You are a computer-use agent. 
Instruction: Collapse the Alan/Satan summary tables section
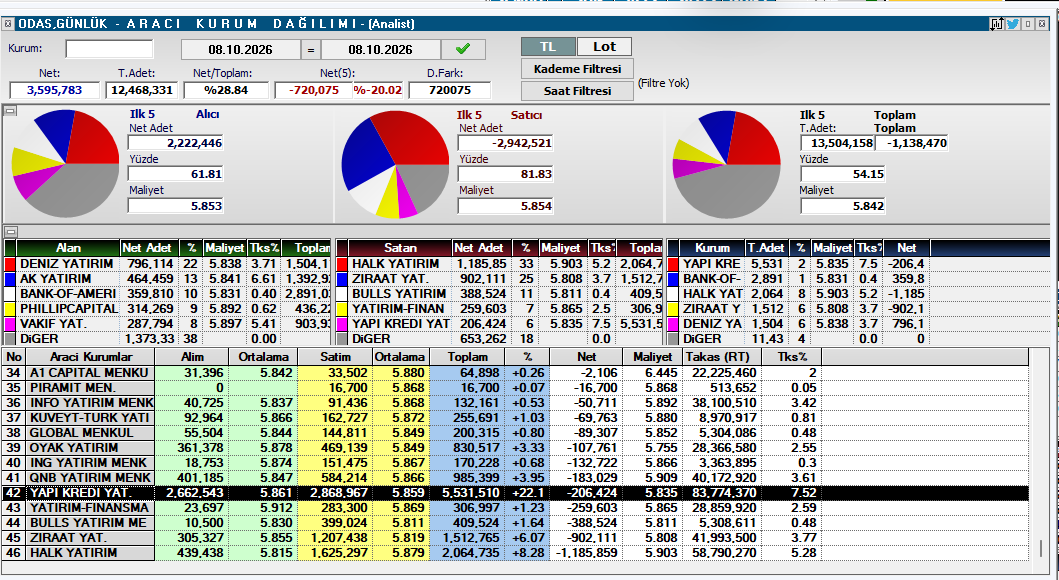coord(10,232)
